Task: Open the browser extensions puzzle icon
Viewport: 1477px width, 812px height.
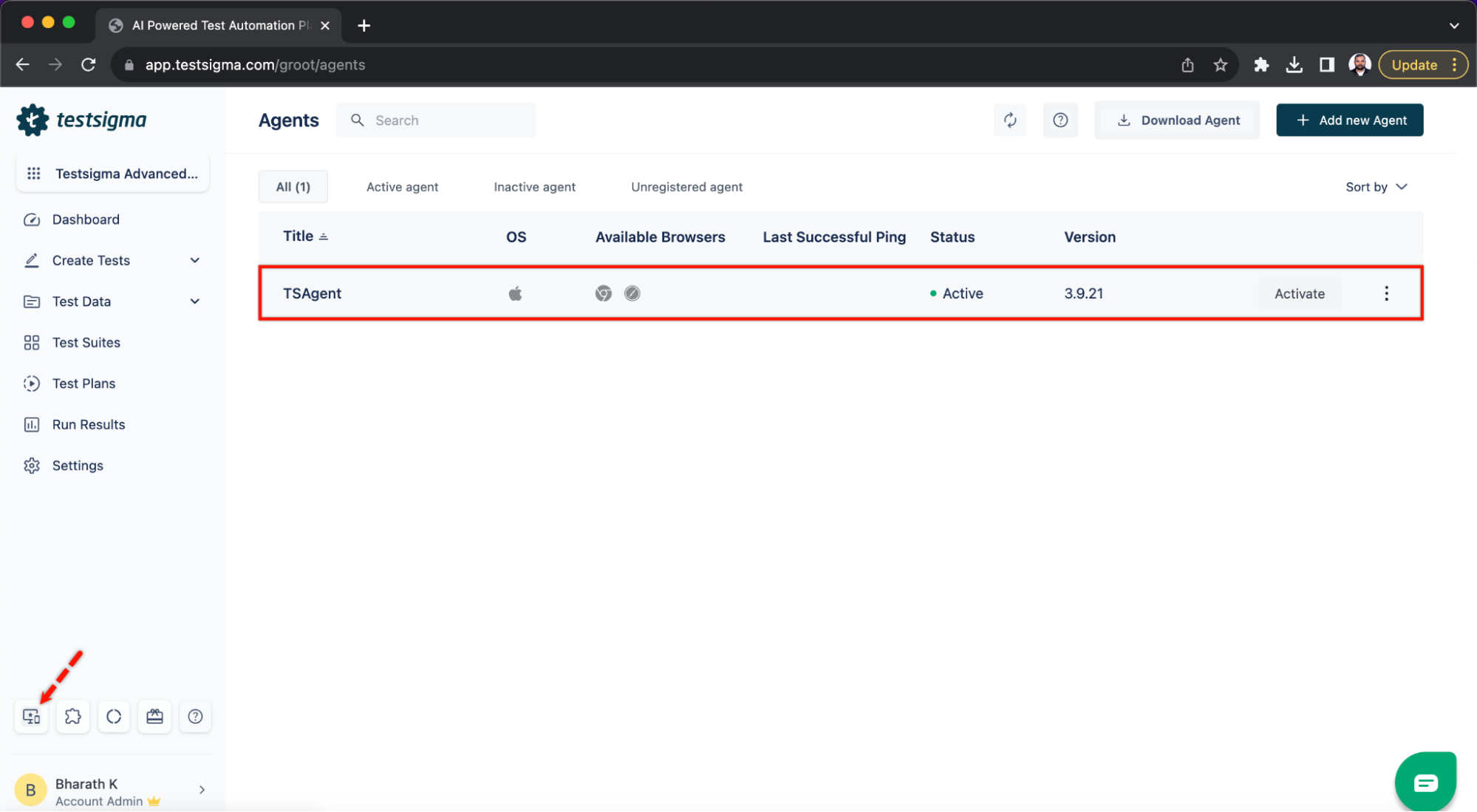Action: point(1261,65)
